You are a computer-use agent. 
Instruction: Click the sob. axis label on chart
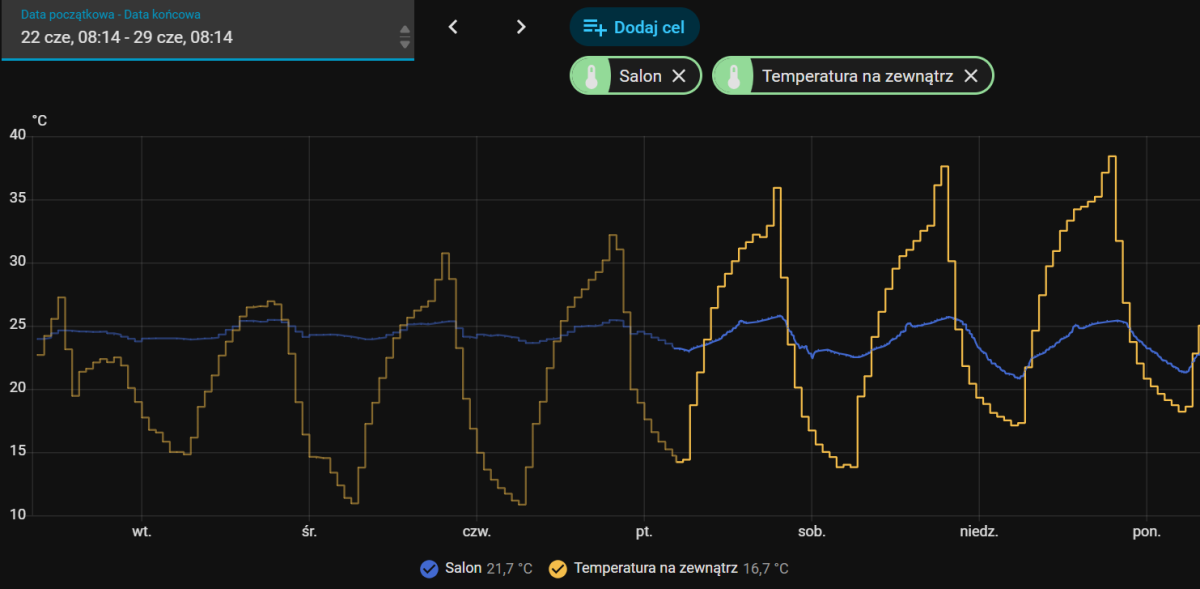click(x=811, y=533)
